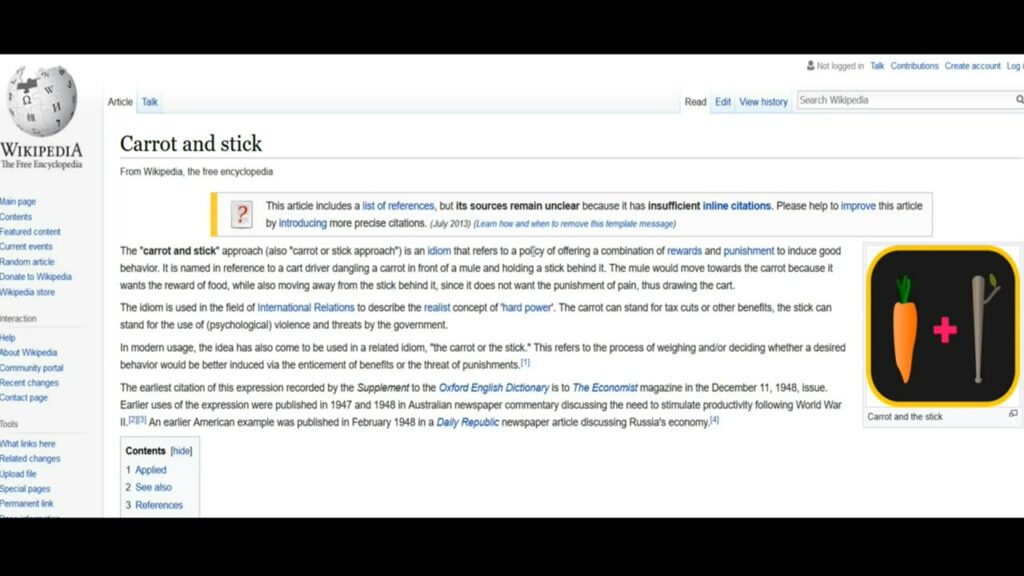Click the search magnifying glass icon
This screenshot has width=1024, height=576.
(x=1019, y=100)
